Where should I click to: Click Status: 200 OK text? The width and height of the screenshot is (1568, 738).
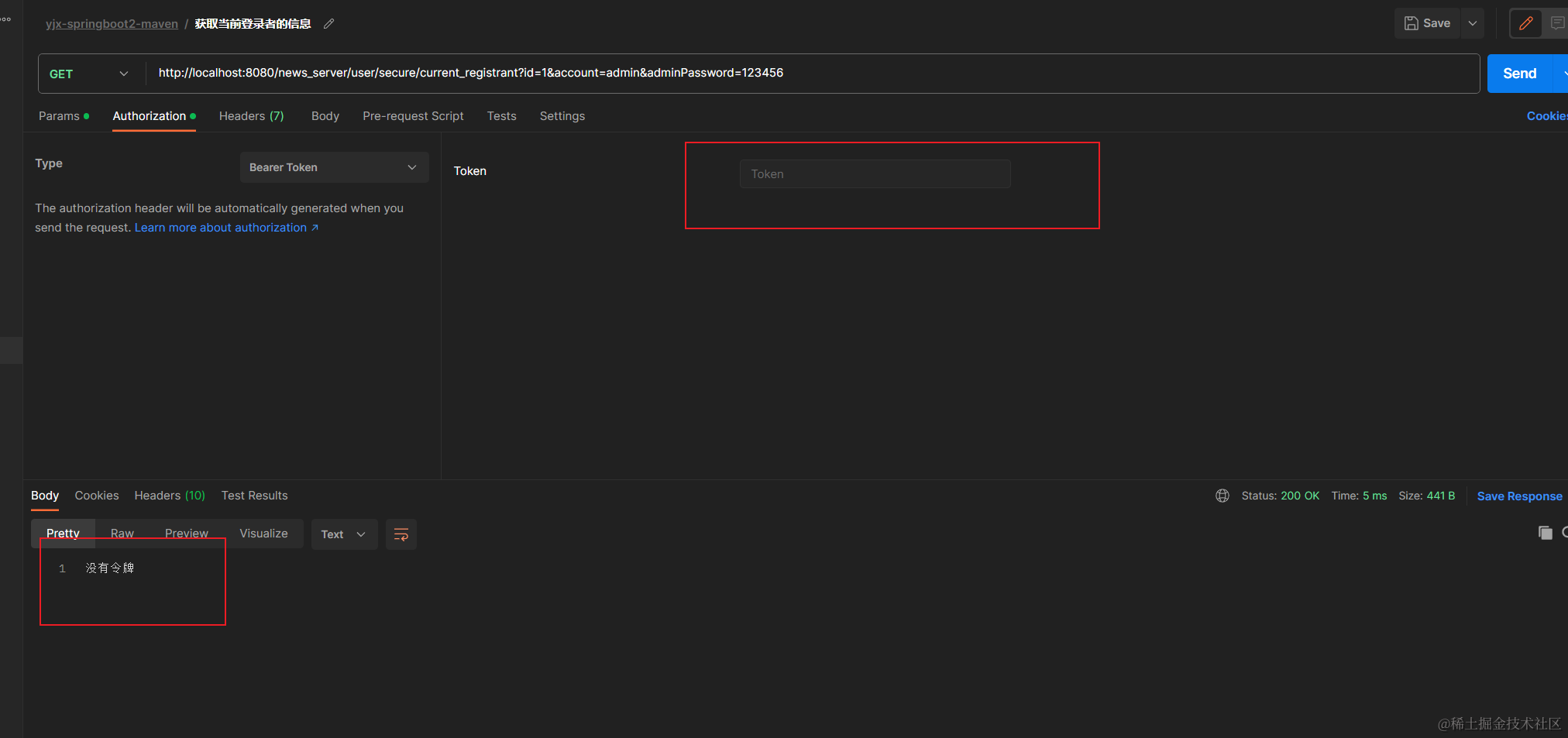(1280, 496)
